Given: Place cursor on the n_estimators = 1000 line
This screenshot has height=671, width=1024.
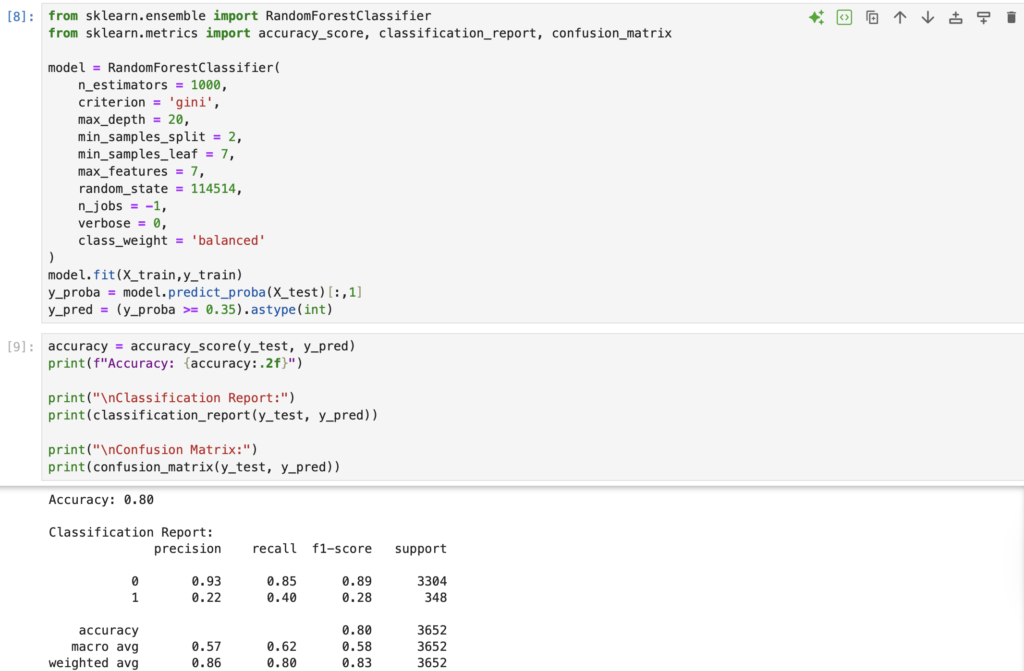Looking at the screenshot, I should tap(152, 85).
